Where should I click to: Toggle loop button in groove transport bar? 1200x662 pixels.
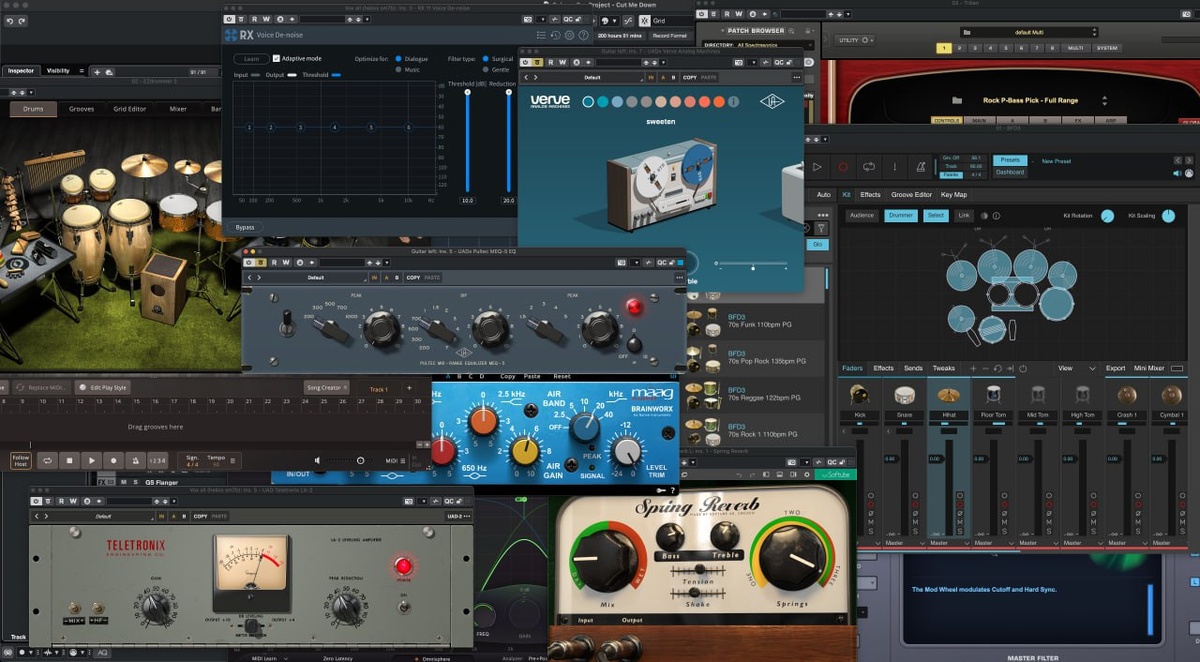pos(47,460)
